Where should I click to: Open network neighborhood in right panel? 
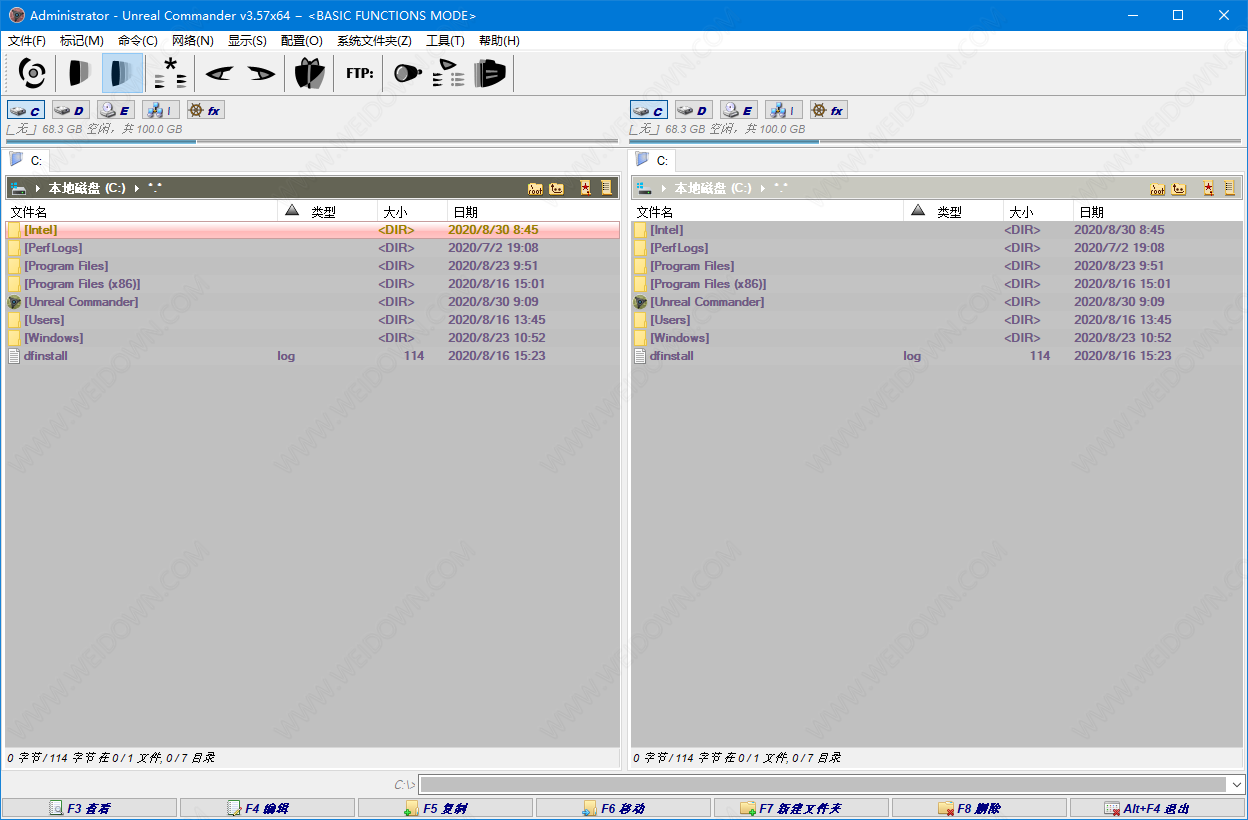pyautogui.click(x=784, y=110)
